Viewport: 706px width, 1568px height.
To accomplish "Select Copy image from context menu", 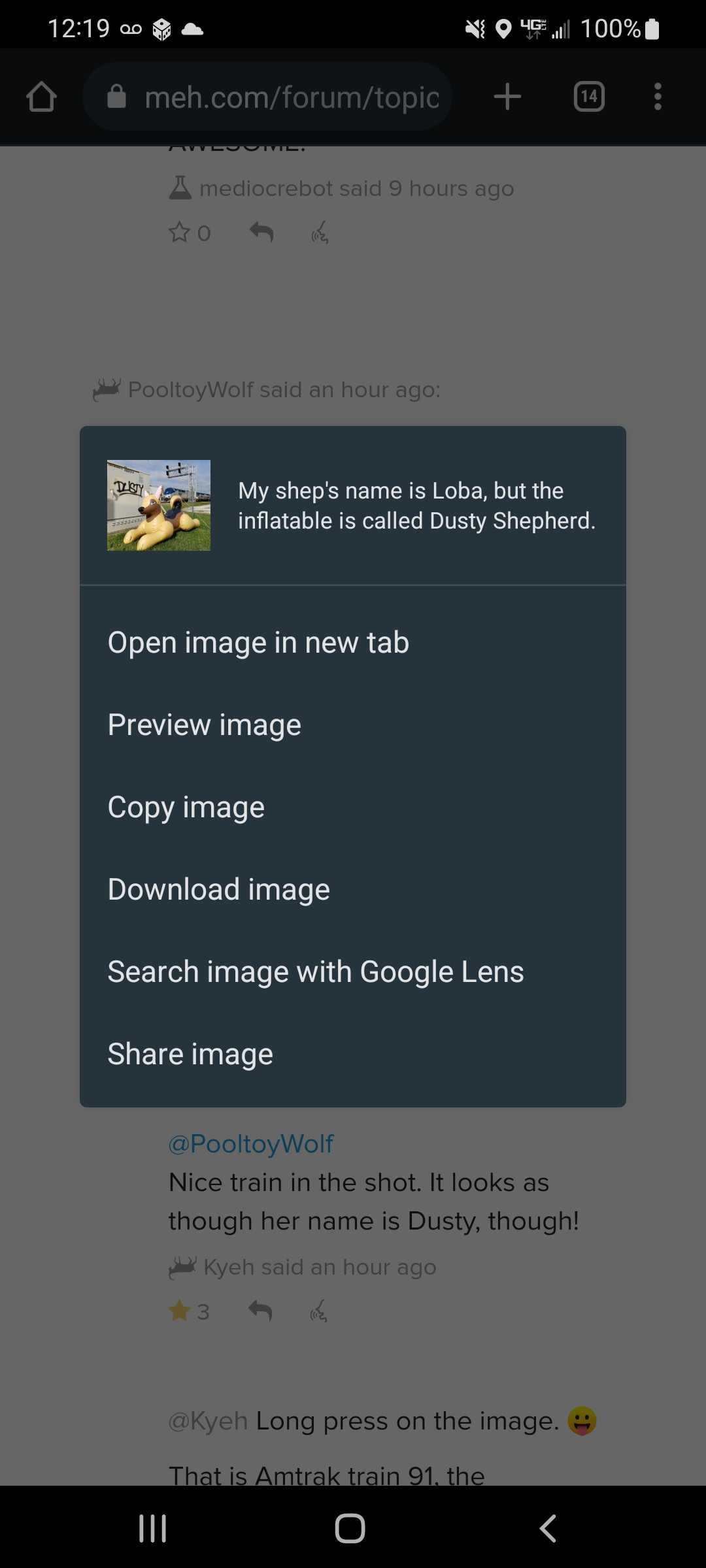I will click(186, 808).
